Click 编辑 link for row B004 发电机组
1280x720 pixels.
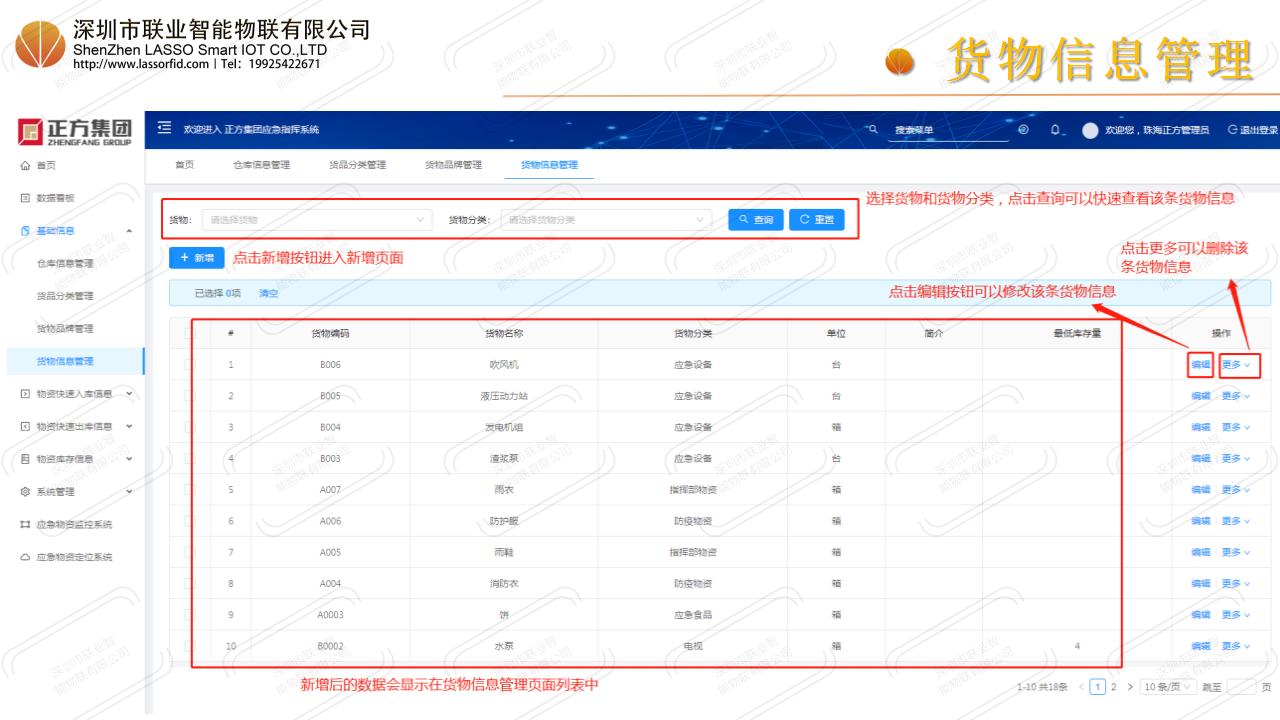click(1200, 427)
